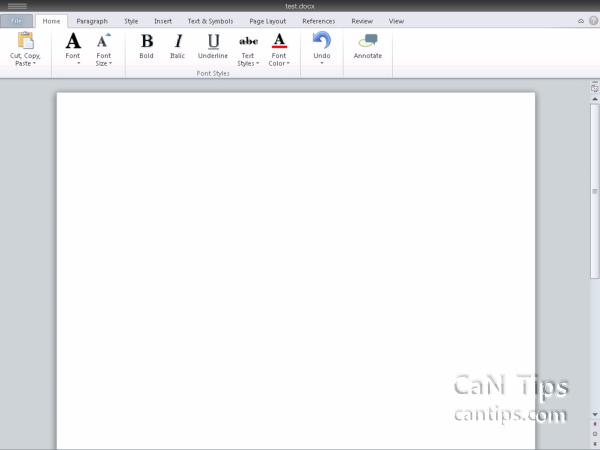Switch to the Text & Symbols tab
600x450 pixels.
210,21
